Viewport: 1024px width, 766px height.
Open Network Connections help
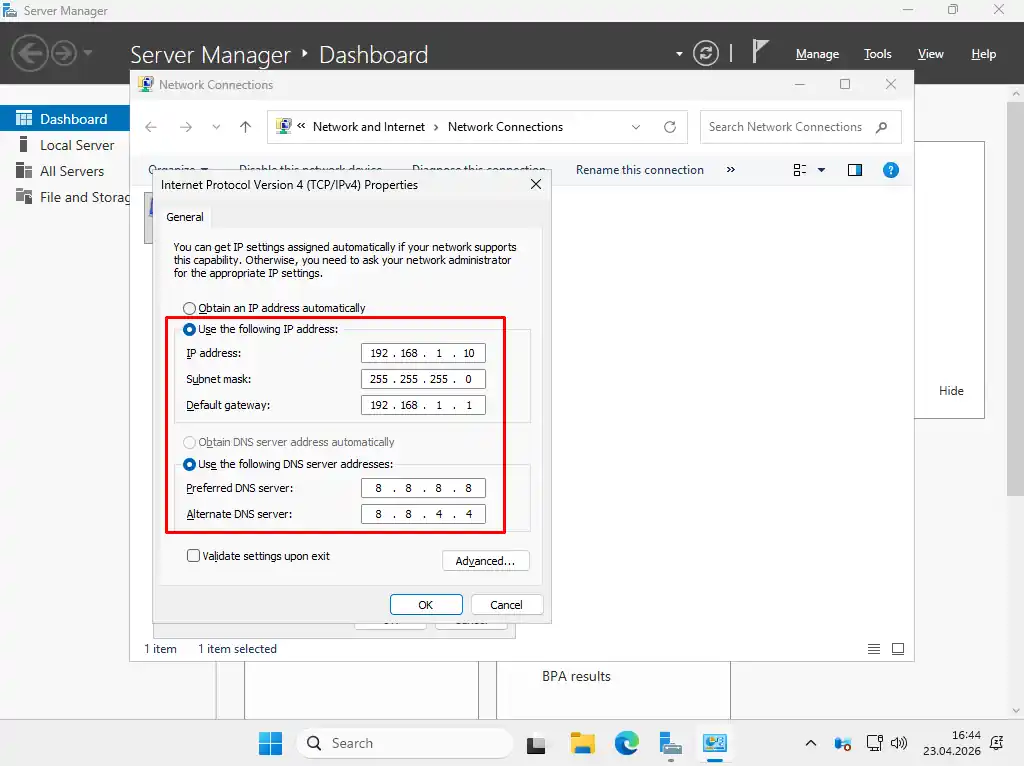(x=890, y=170)
